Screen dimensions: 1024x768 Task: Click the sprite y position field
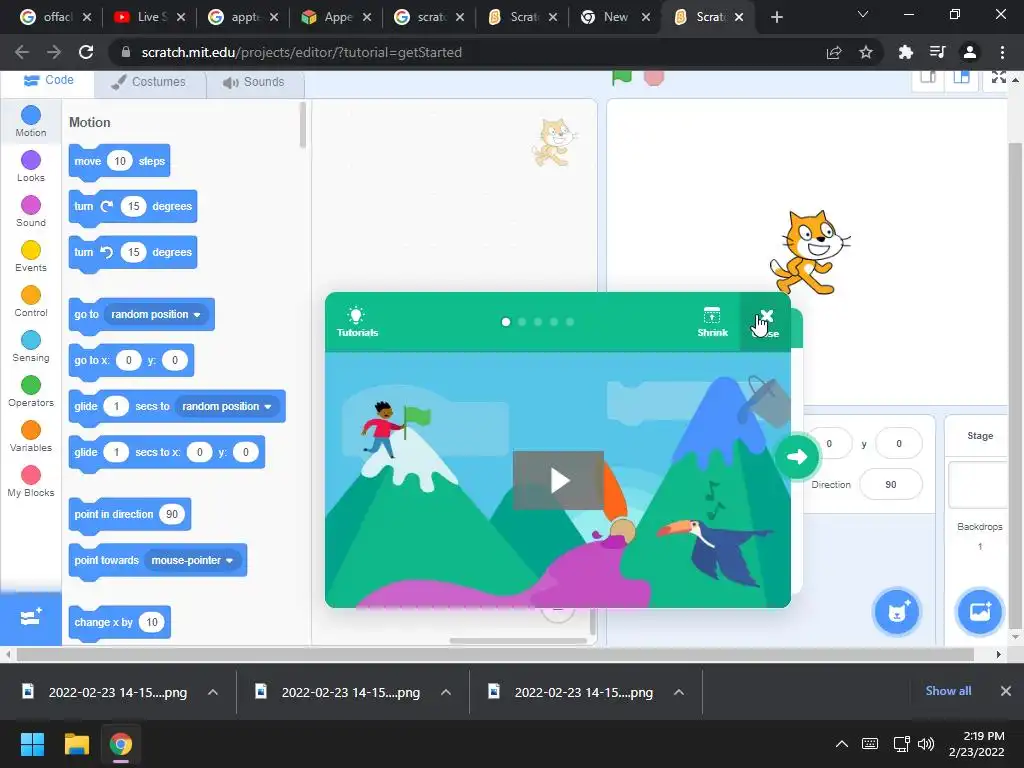pyautogui.click(x=899, y=444)
